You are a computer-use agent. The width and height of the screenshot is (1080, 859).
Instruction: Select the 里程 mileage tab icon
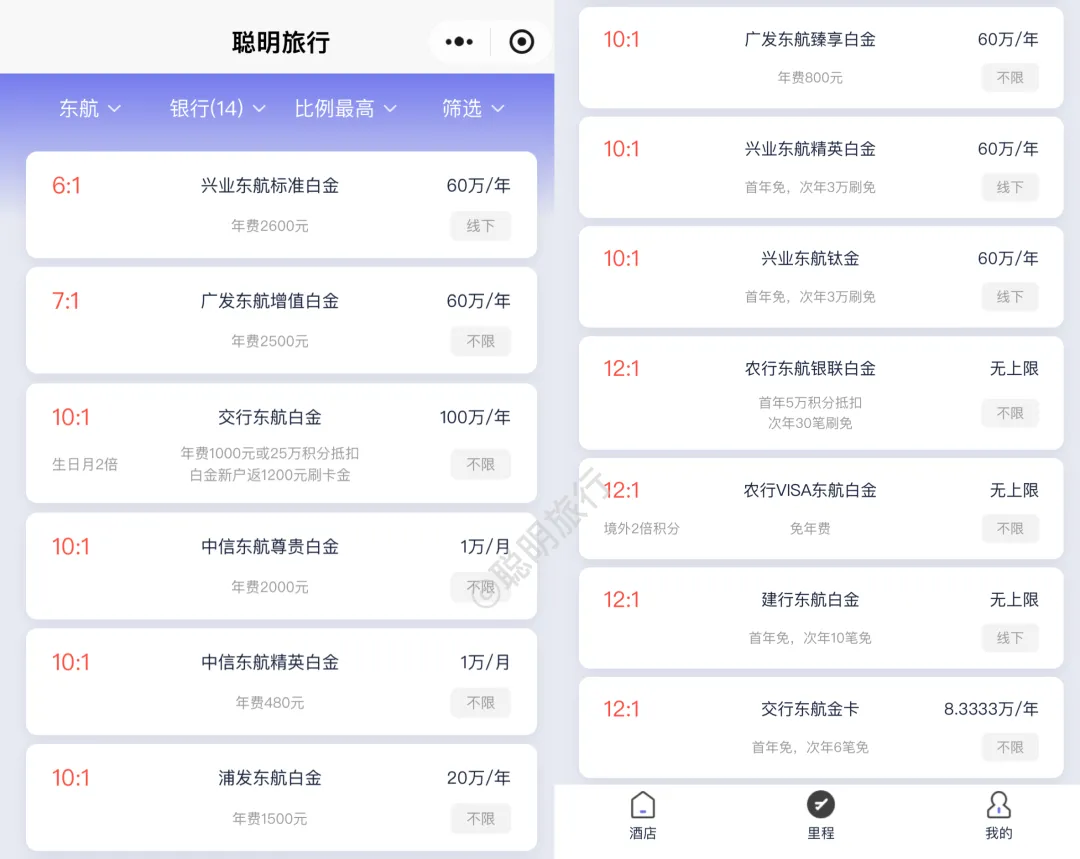click(x=820, y=805)
